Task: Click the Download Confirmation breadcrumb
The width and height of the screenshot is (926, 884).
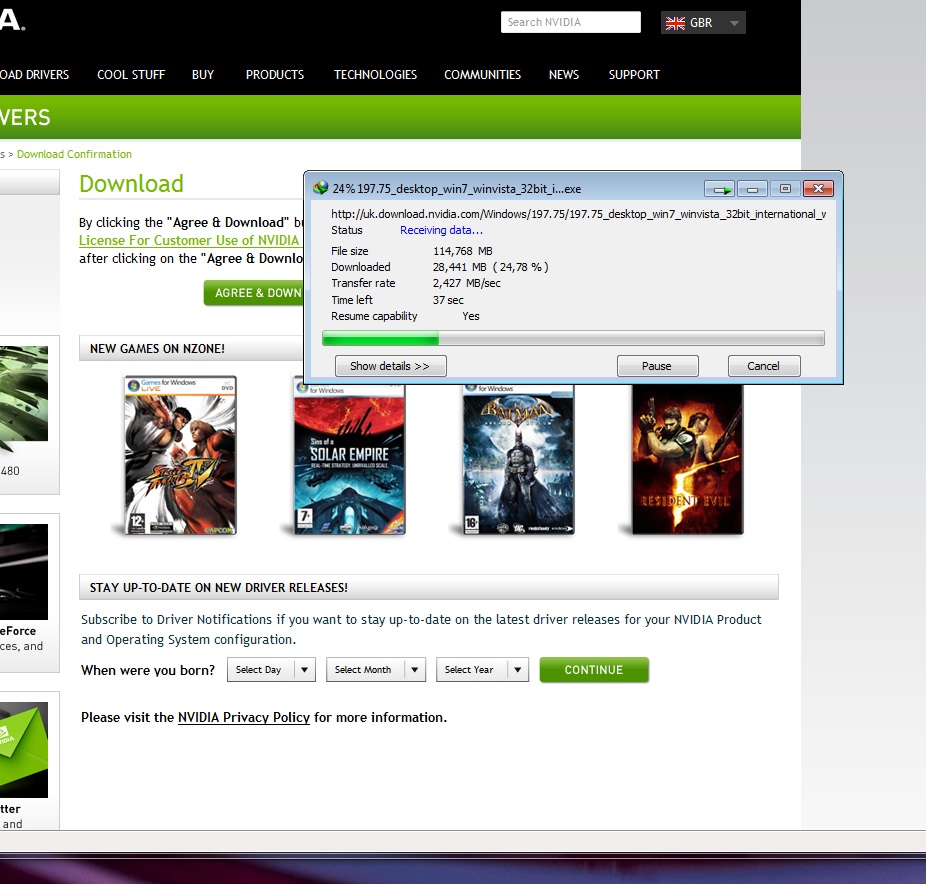Action: [x=74, y=154]
